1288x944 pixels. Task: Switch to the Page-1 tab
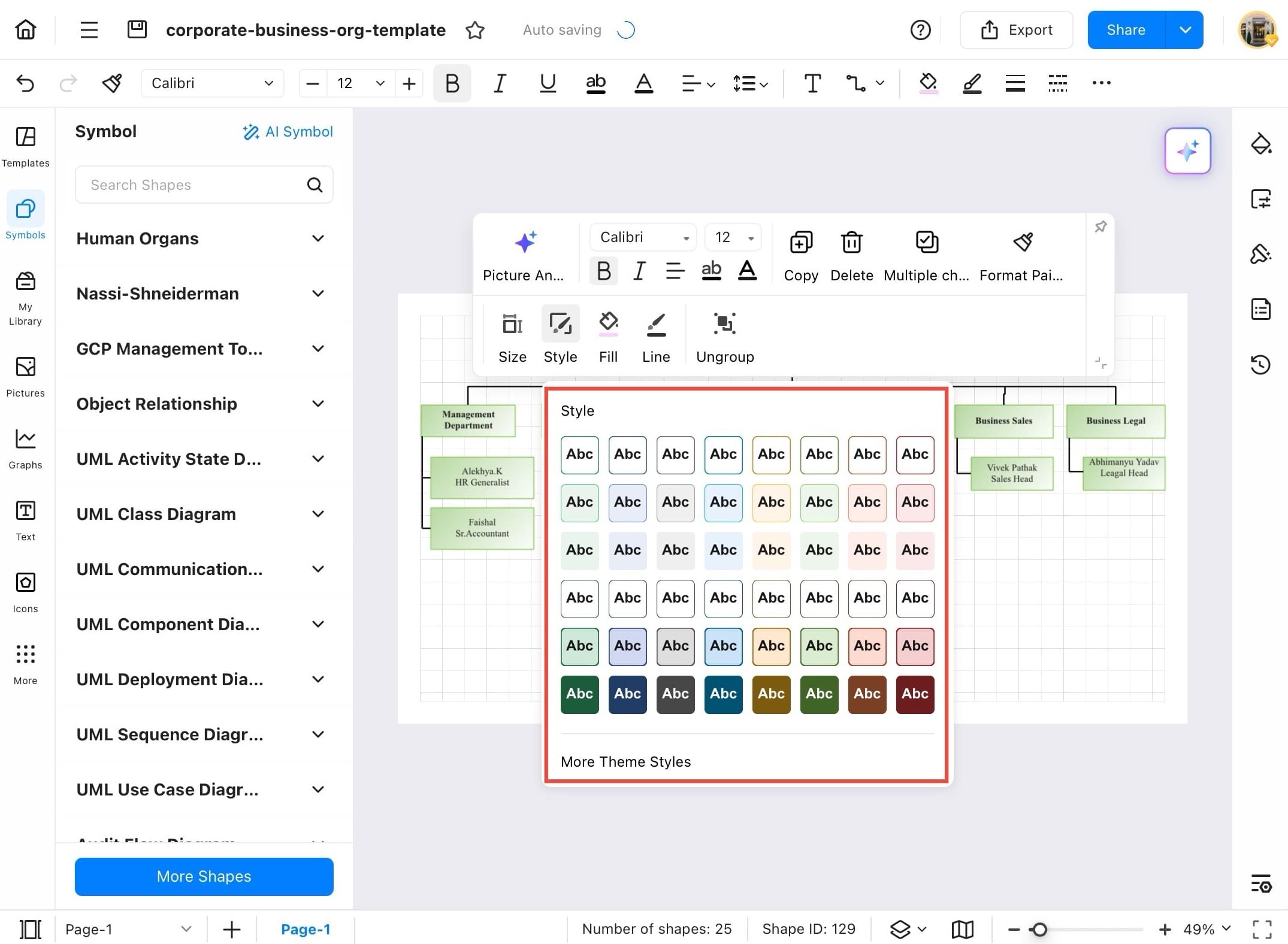pyautogui.click(x=306, y=929)
